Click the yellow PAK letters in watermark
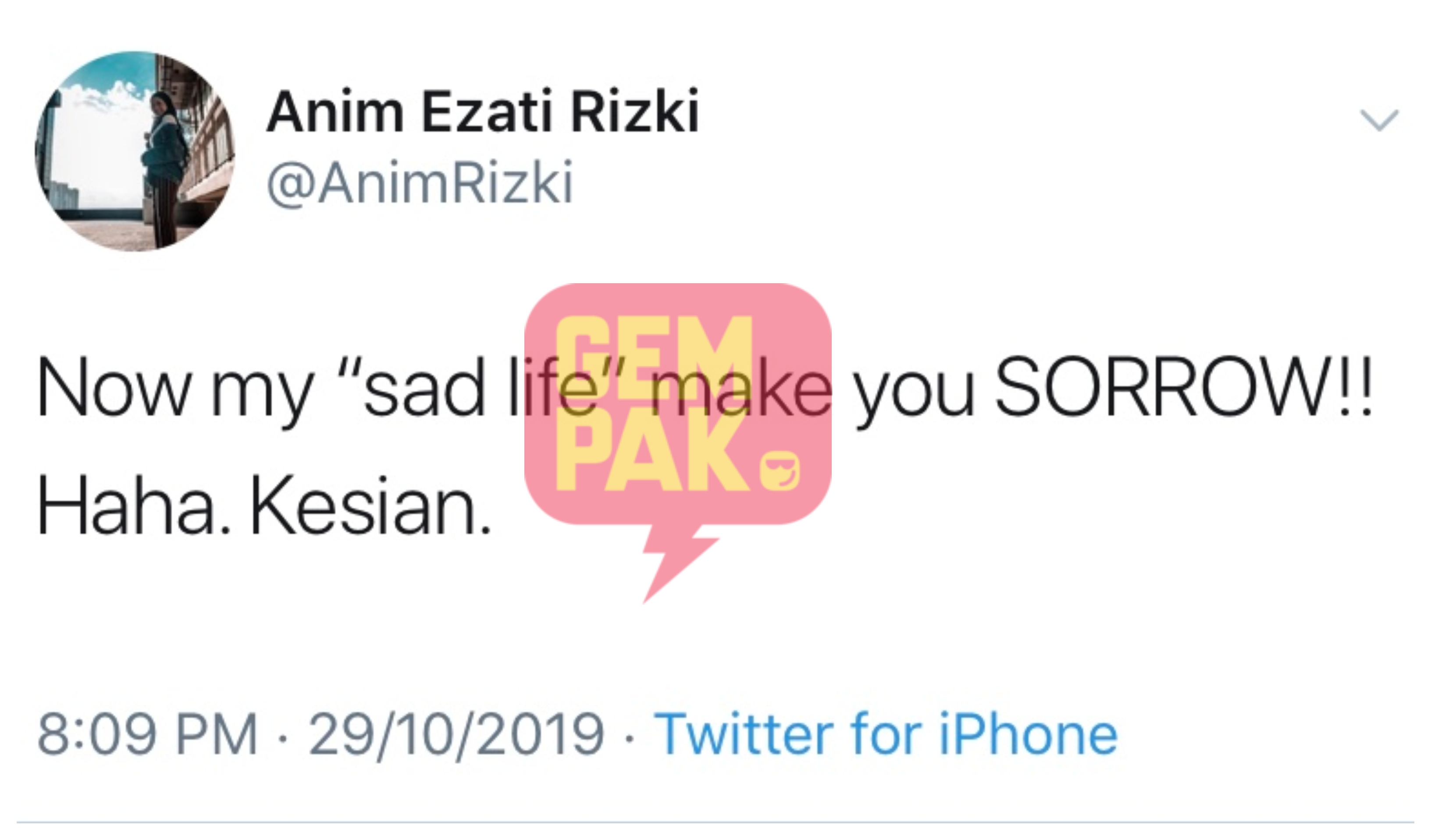The height and width of the screenshot is (840, 1431). pyautogui.click(x=653, y=457)
